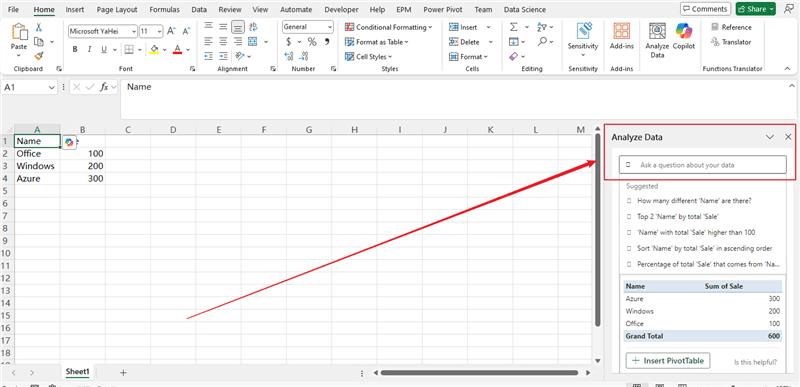Open Functions Translator Reference

click(x=732, y=27)
